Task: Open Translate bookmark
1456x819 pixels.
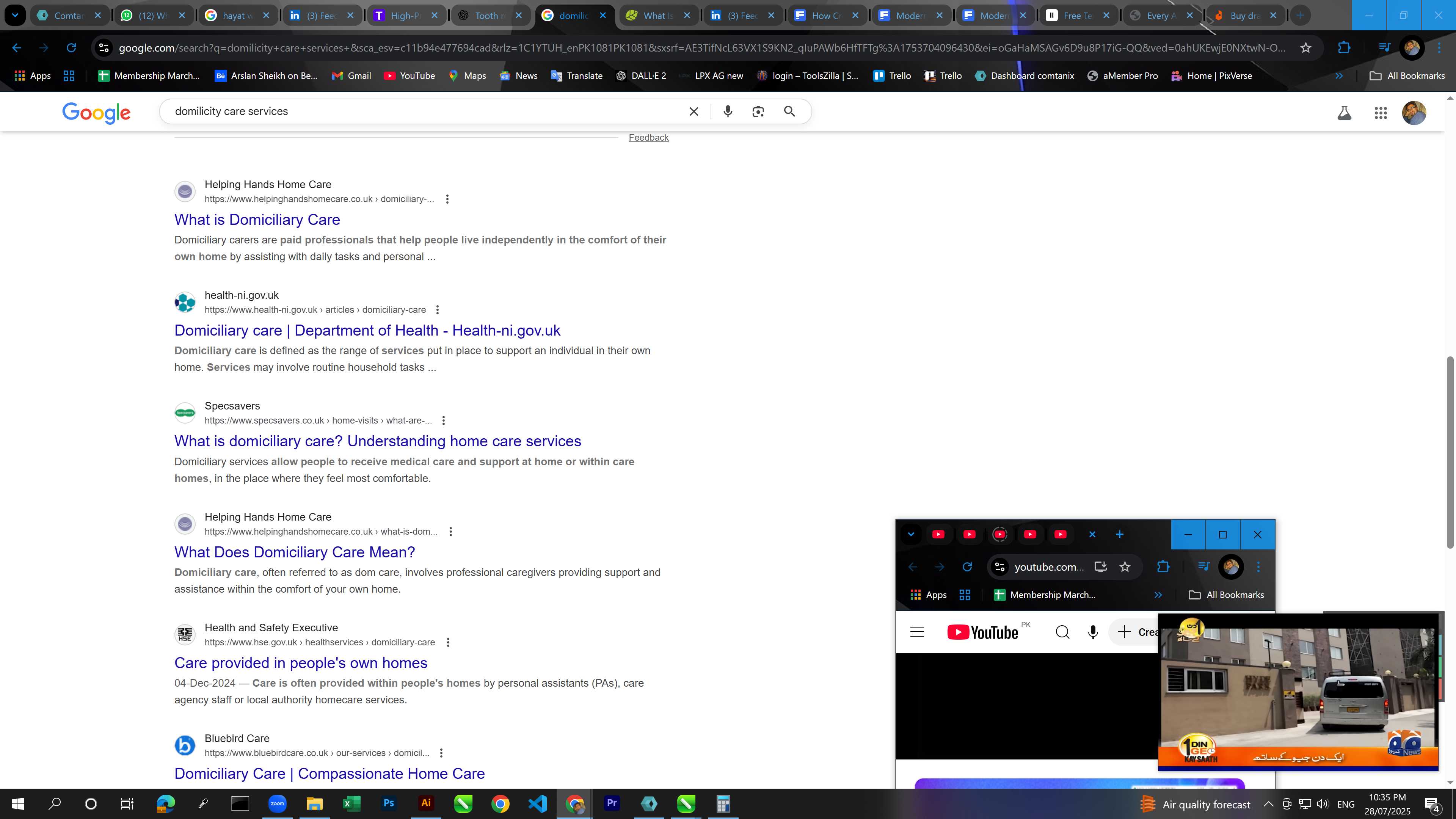Action: coord(576,76)
